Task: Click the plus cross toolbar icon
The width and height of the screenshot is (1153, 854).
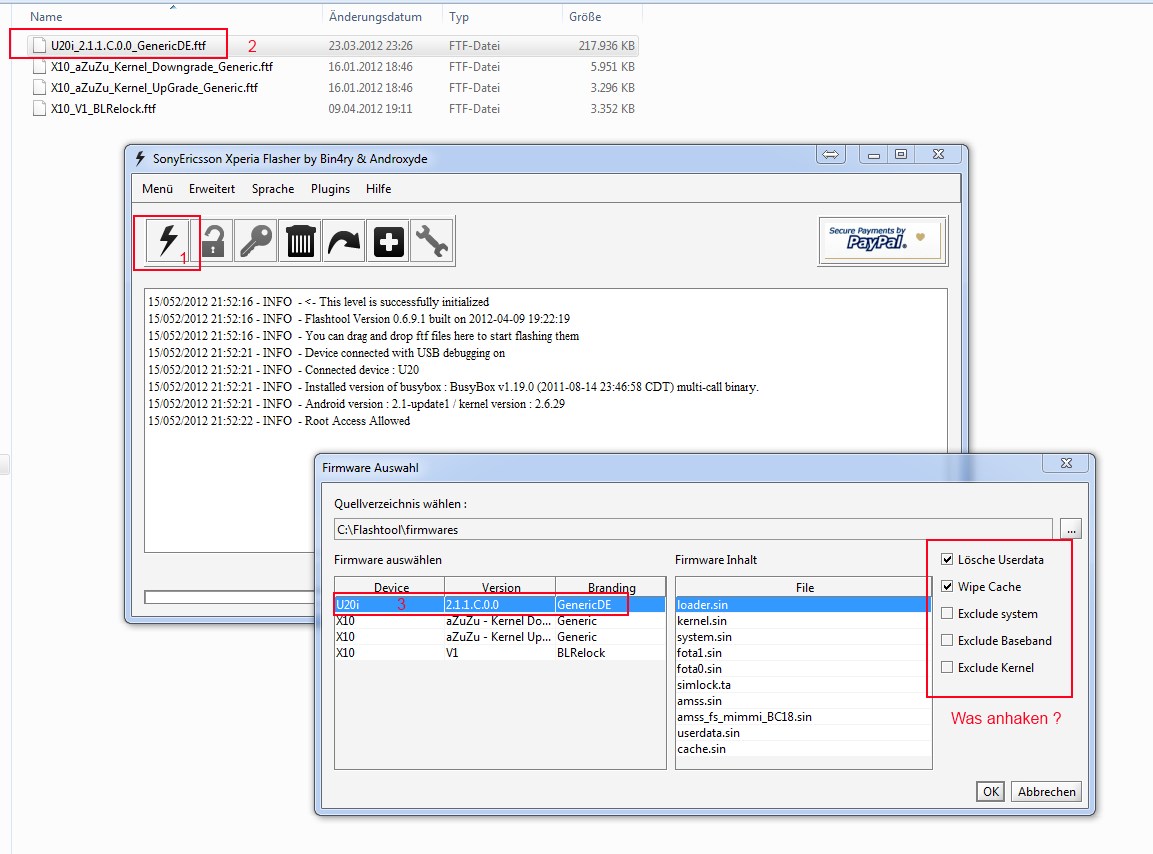Action: click(x=388, y=241)
